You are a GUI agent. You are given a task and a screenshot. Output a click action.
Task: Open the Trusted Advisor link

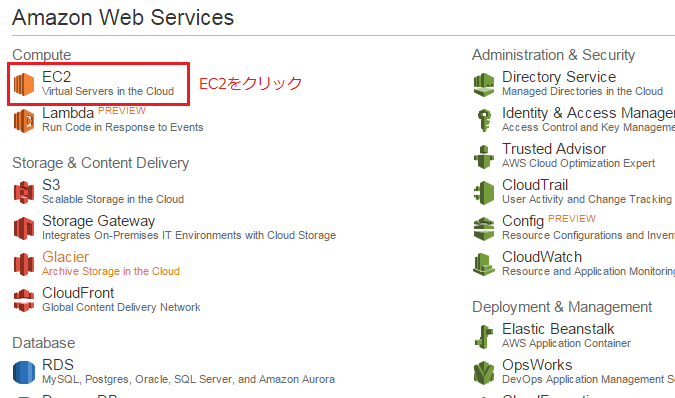[x=554, y=149]
